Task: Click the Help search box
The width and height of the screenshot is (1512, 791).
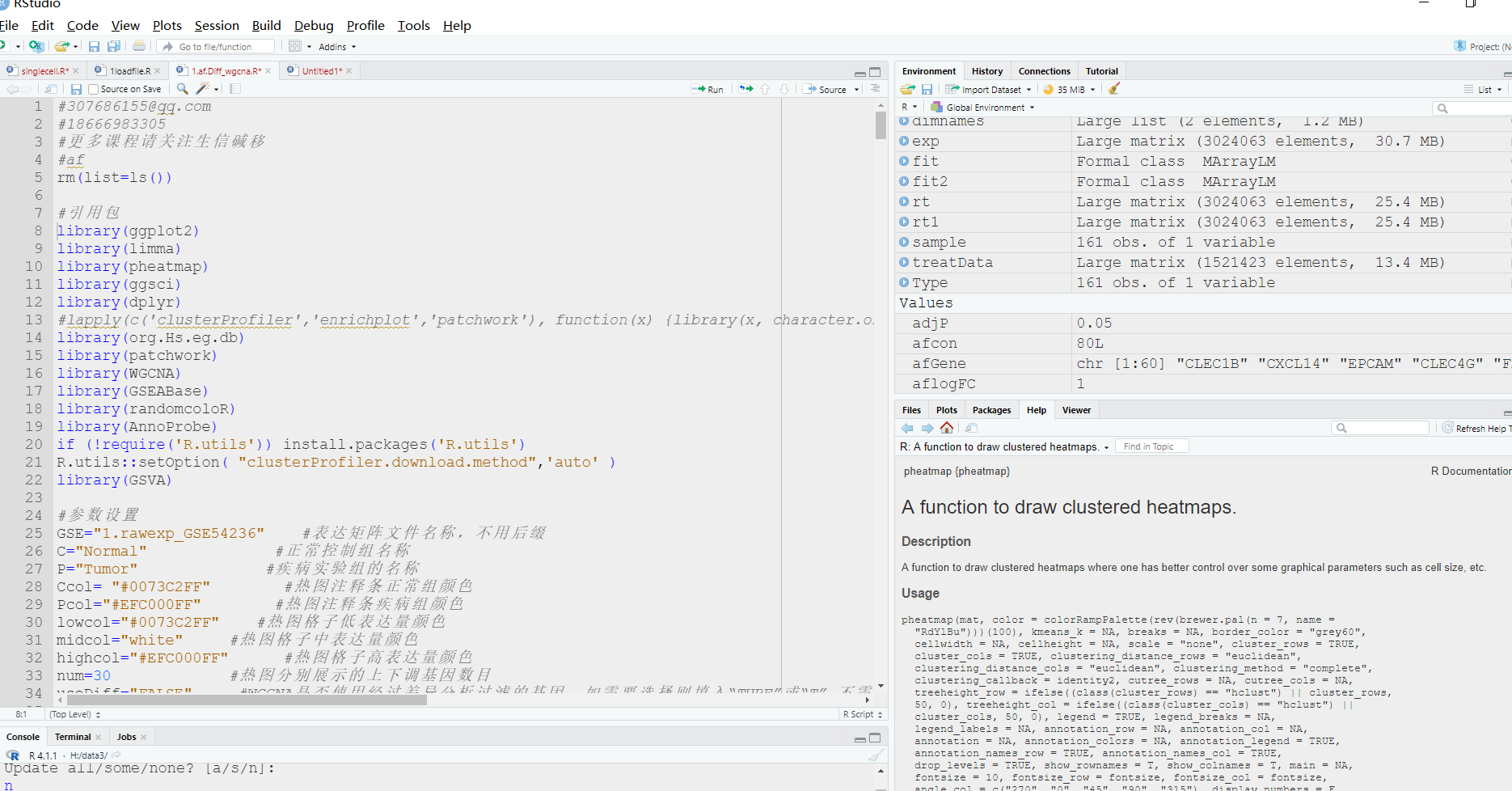Action: tap(1381, 428)
